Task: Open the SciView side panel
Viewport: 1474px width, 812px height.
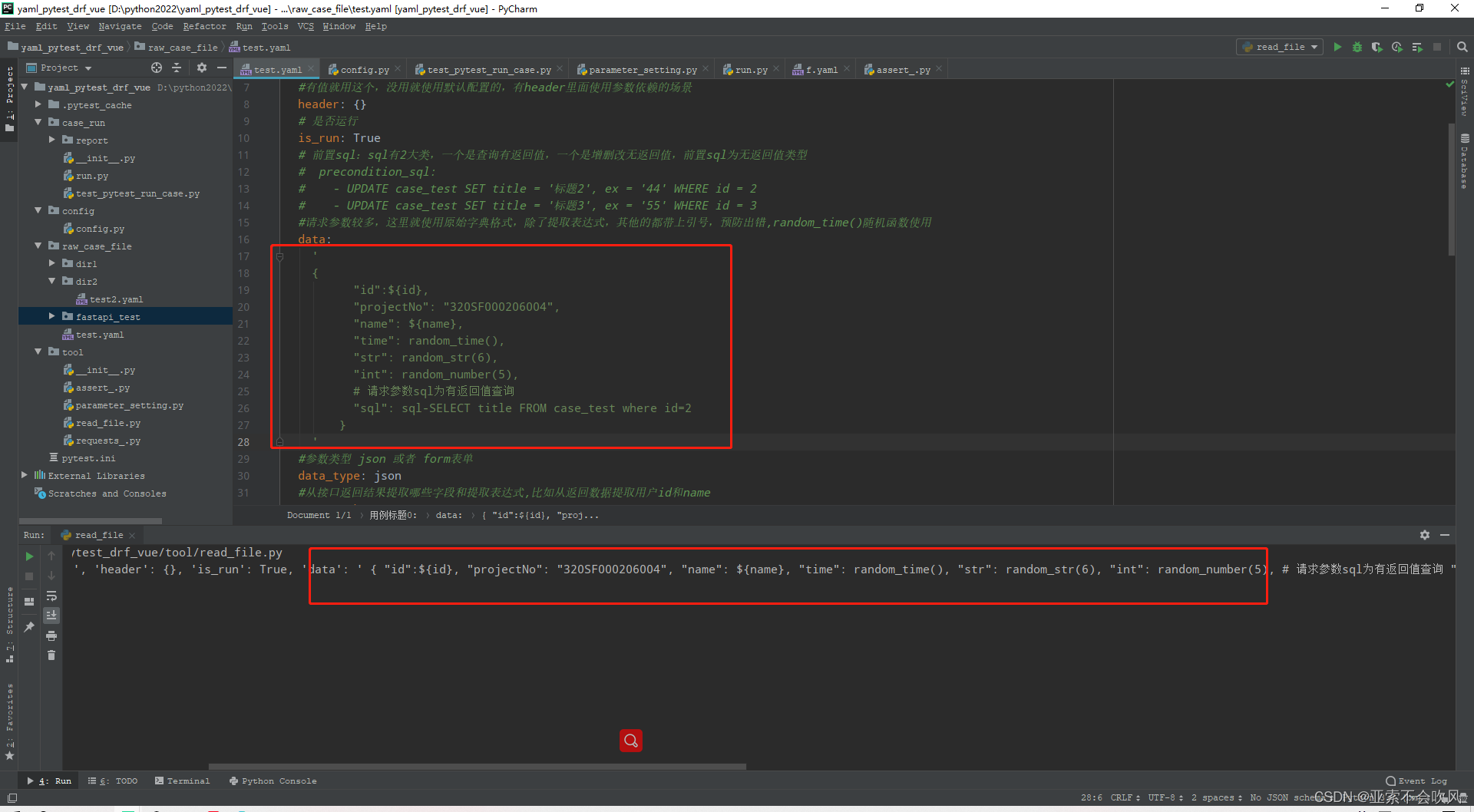Action: pyautogui.click(x=1464, y=92)
